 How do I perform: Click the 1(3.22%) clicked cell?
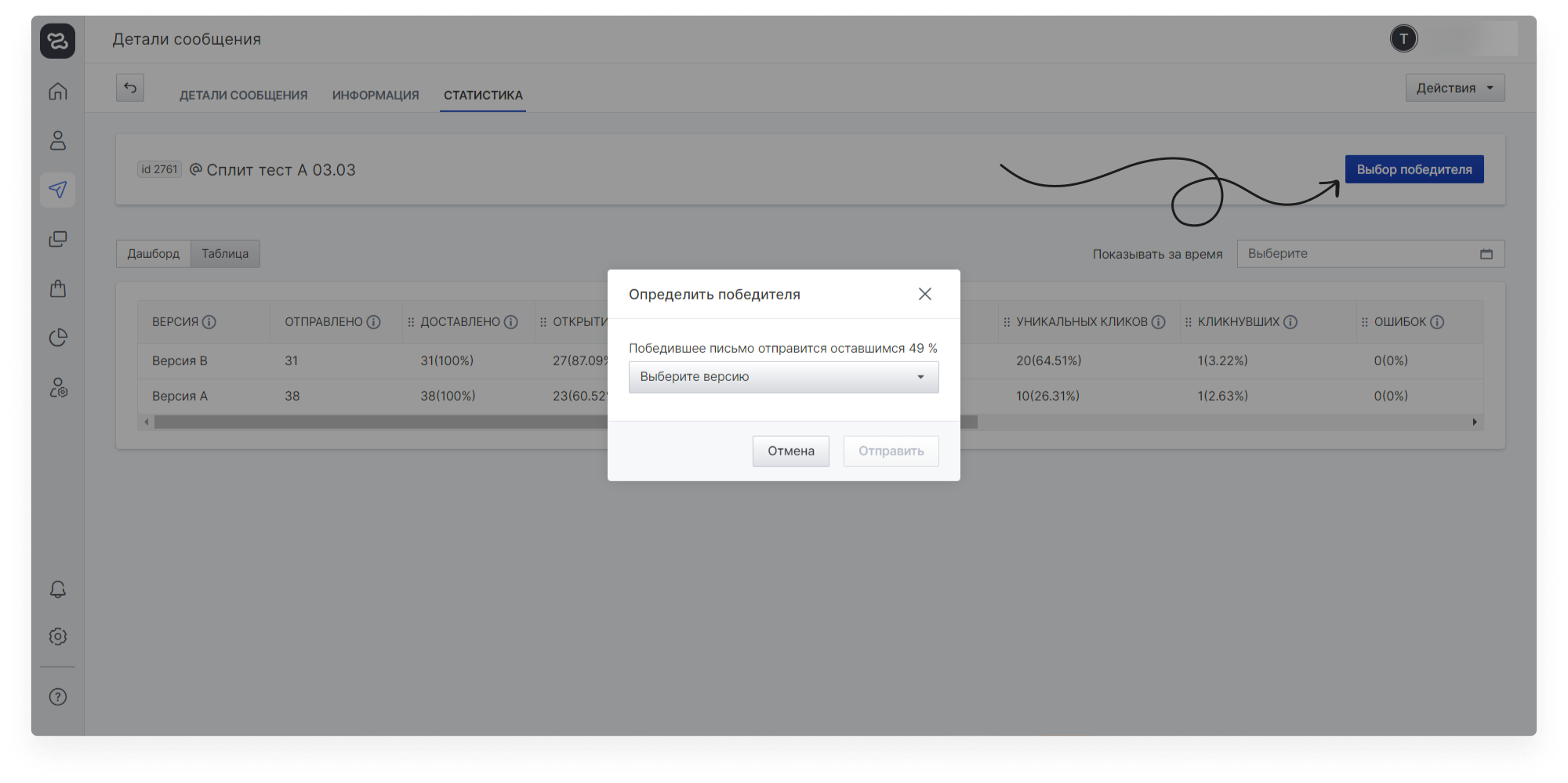click(x=1222, y=361)
